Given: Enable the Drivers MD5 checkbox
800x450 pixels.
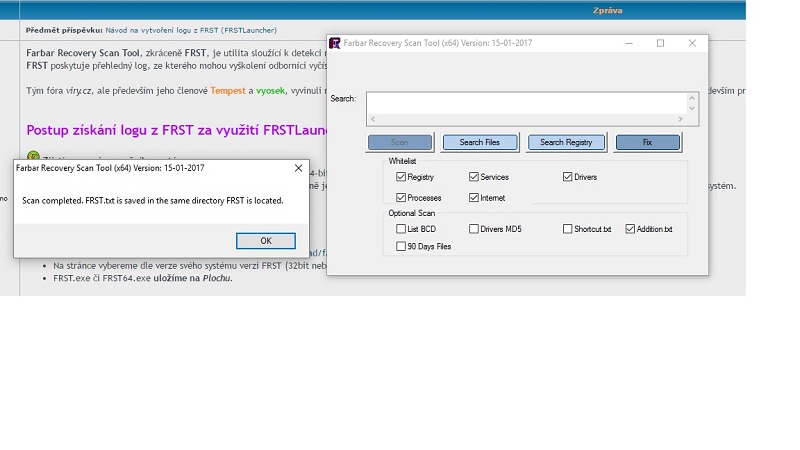Looking at the screenshot, I should point(474,229).
